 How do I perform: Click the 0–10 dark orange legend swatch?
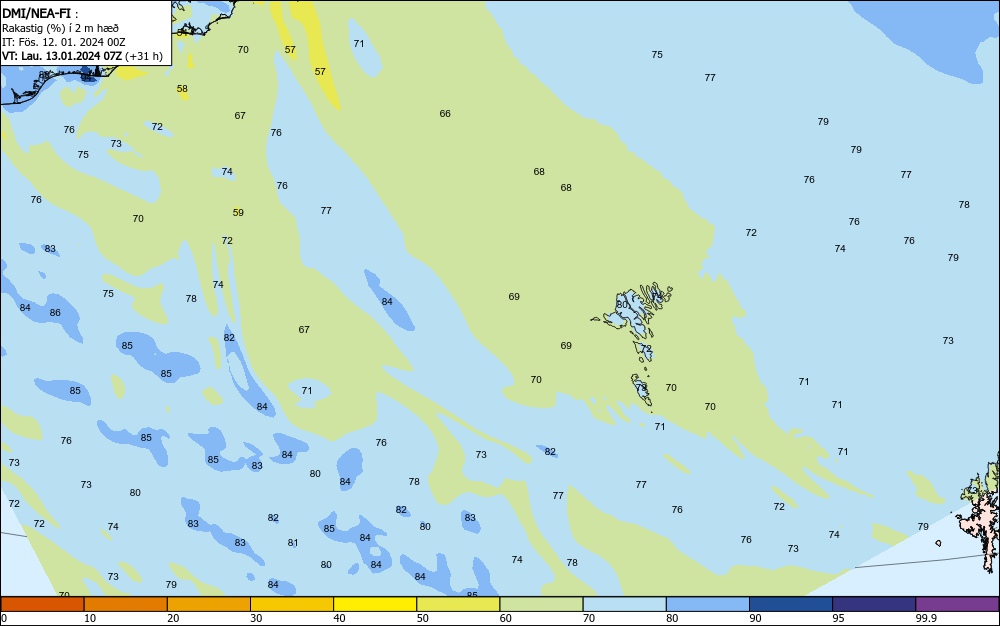pyautogui.click(x=42, y=604)
